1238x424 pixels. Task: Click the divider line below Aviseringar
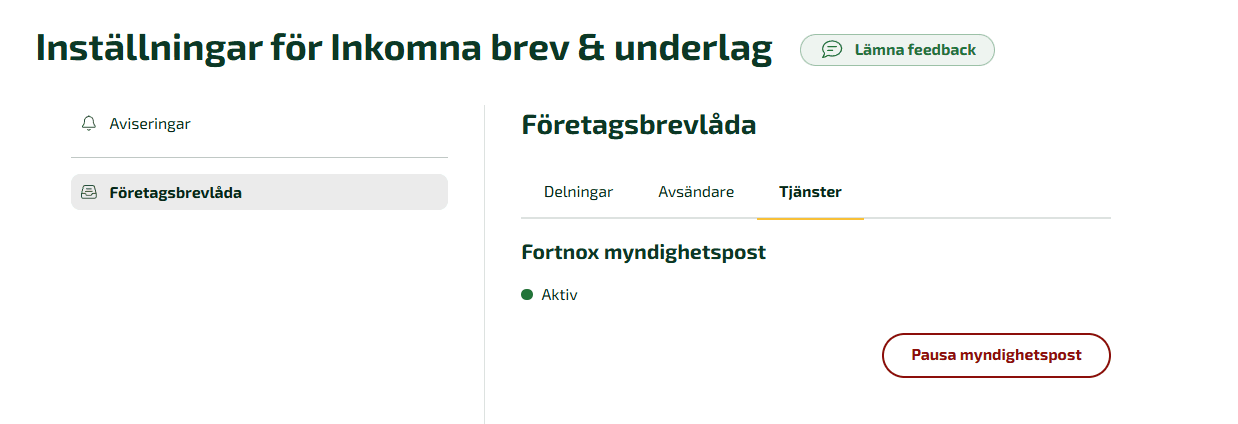pyautogui.click(x=259, y=157)
